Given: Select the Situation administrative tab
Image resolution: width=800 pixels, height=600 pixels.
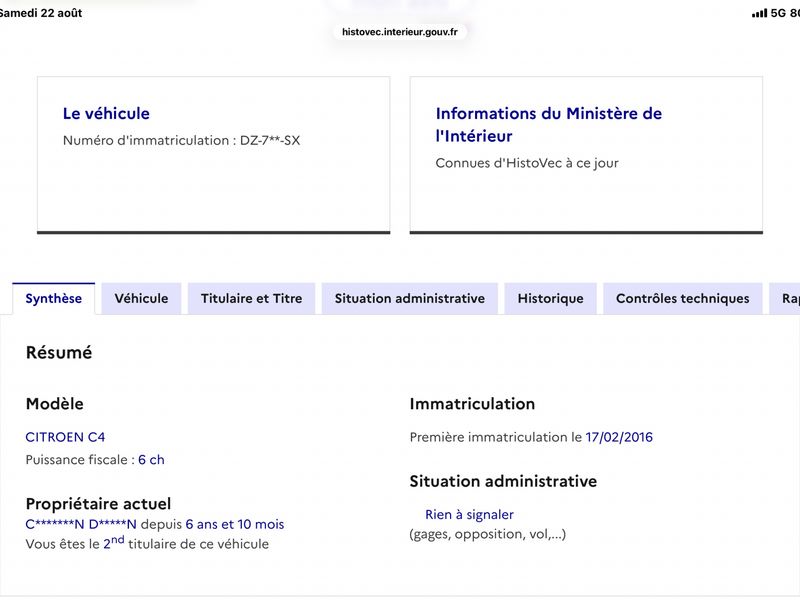Looking at the screenshot, I should pos(410,298).
